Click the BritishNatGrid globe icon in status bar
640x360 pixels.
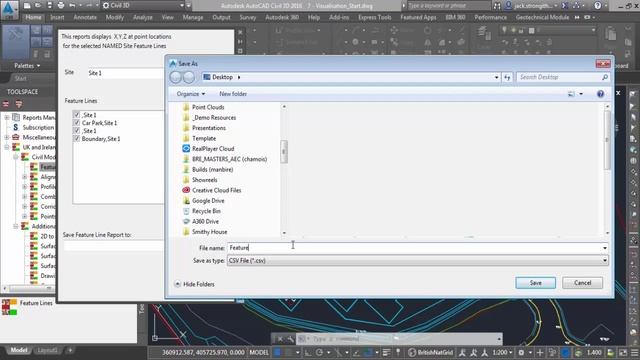click(412, 352)
